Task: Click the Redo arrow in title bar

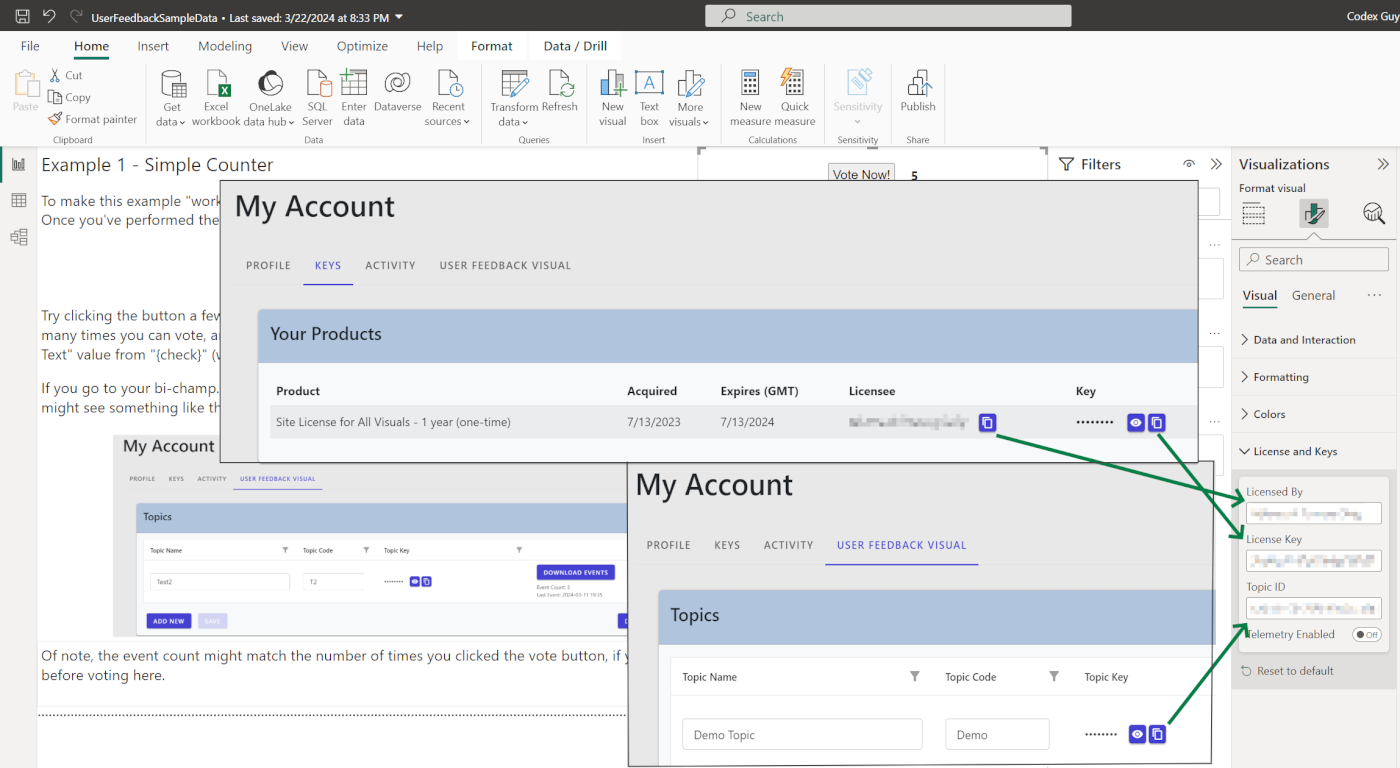Action: click(76, 17)
